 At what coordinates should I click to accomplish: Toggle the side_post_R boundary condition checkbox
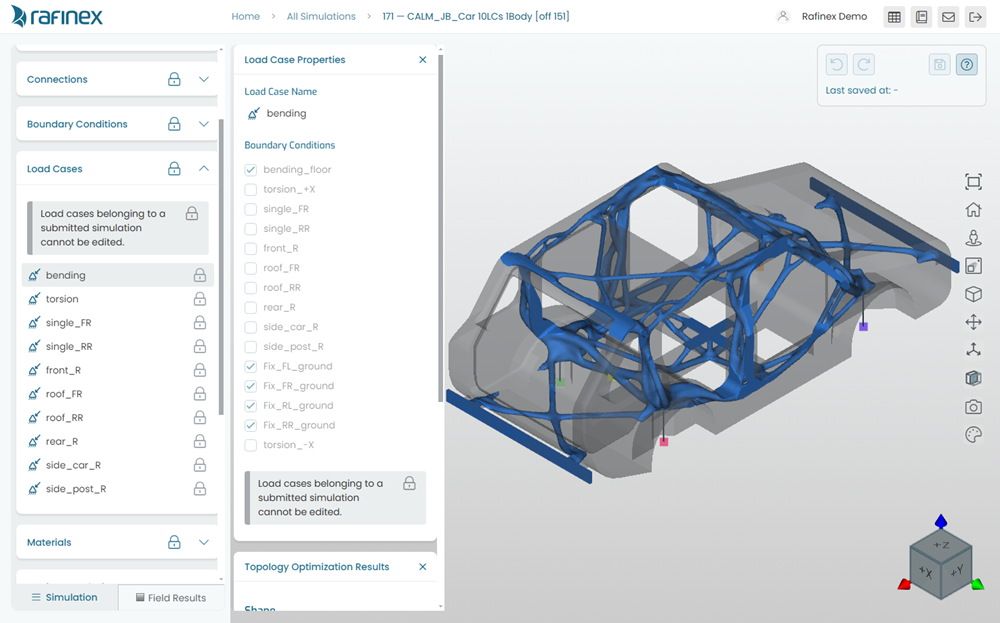(251, 347)
